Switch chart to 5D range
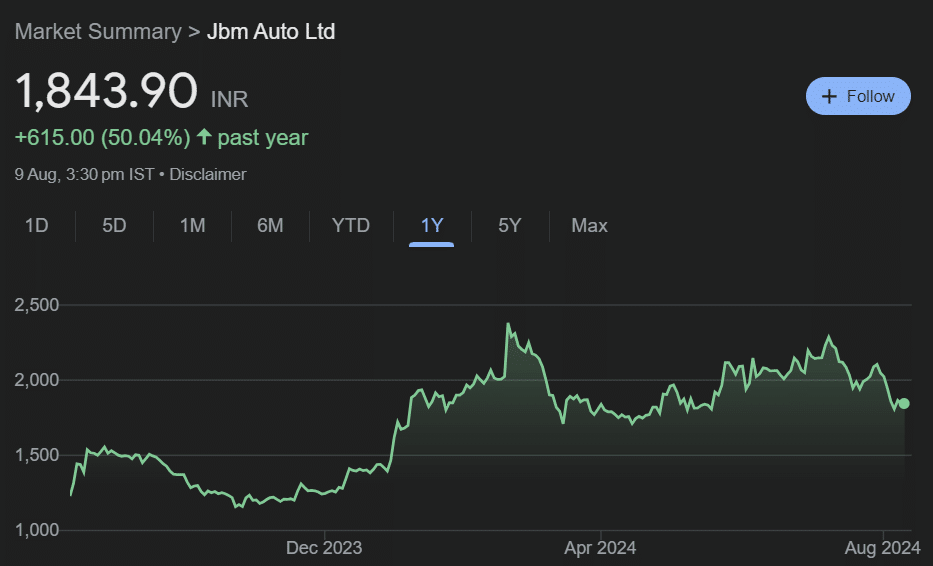 [x=114, y=226]
